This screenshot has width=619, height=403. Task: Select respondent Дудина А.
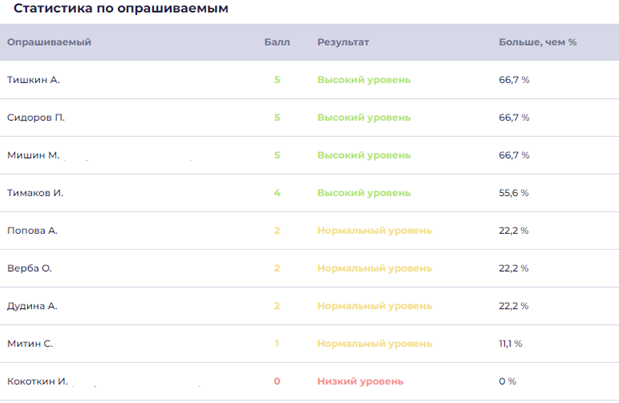pyautogui.click(x=33, y=306)
